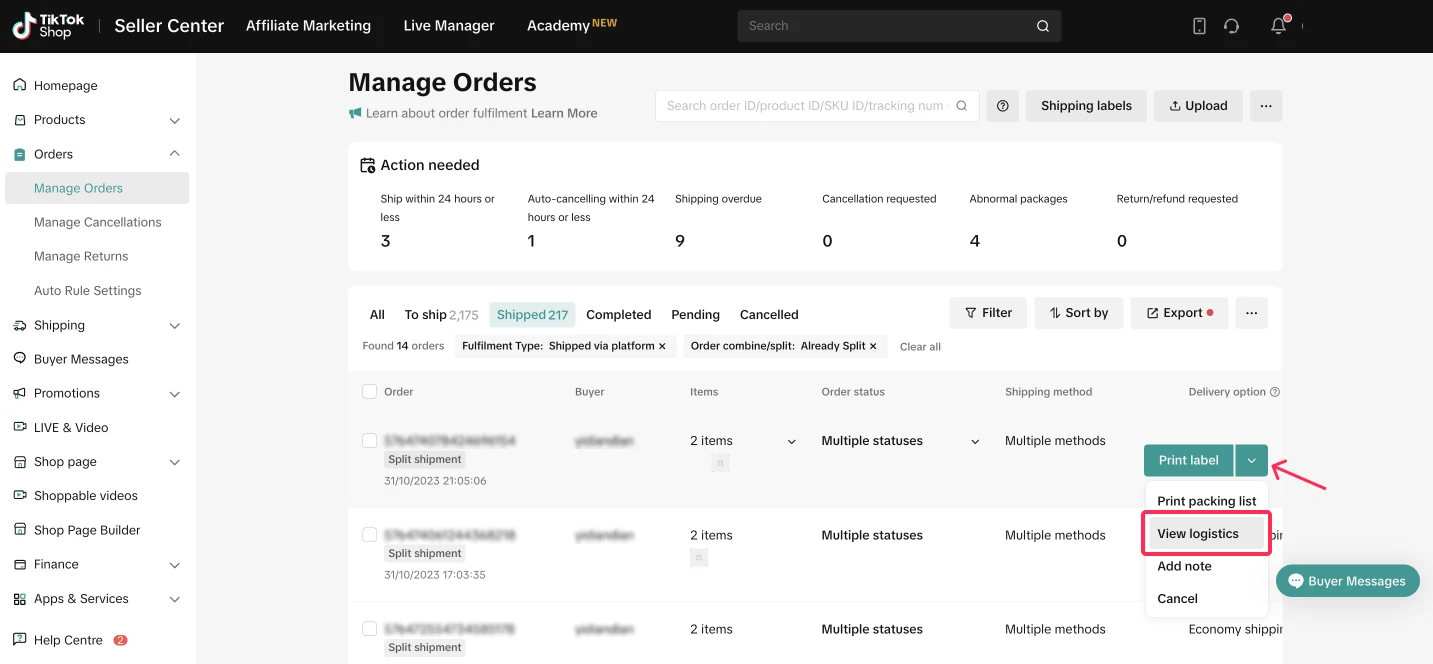Expand first order's Multiple statuses dropdown
The height and width of the screenshot is (664, 1433).
(975, 441)
